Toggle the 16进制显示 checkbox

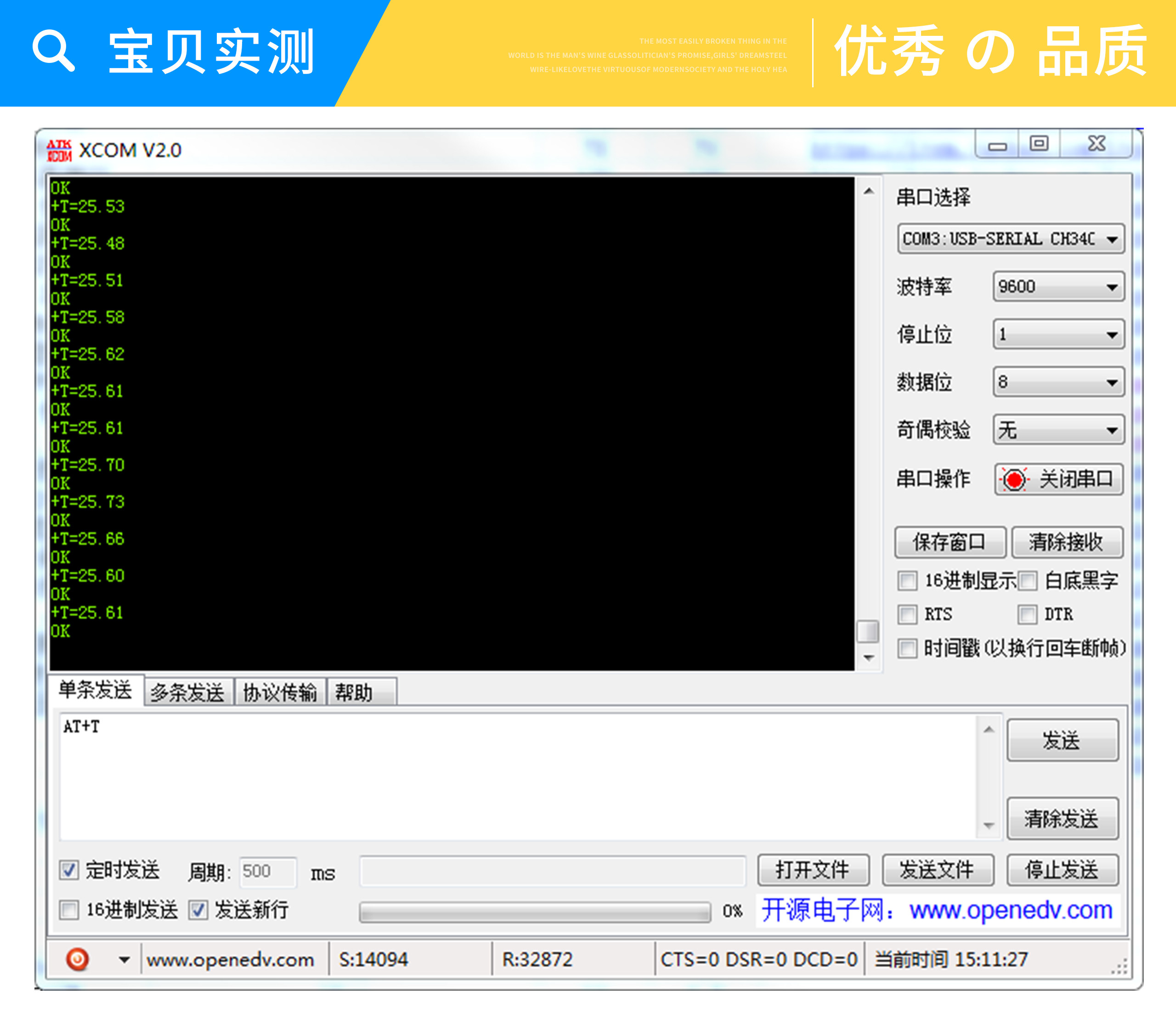point(907,581)
